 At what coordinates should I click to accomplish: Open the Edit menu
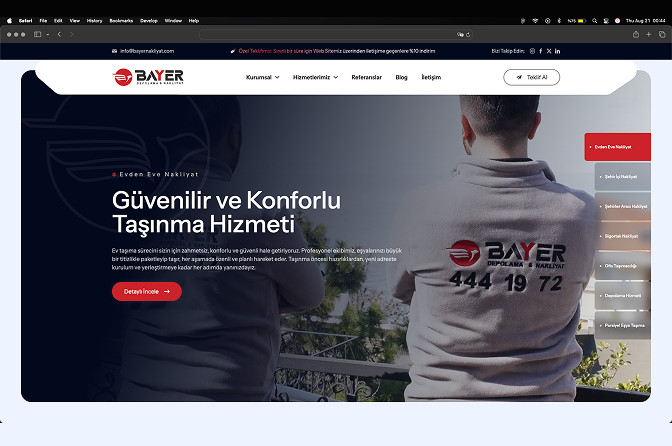tap(58, 21)
